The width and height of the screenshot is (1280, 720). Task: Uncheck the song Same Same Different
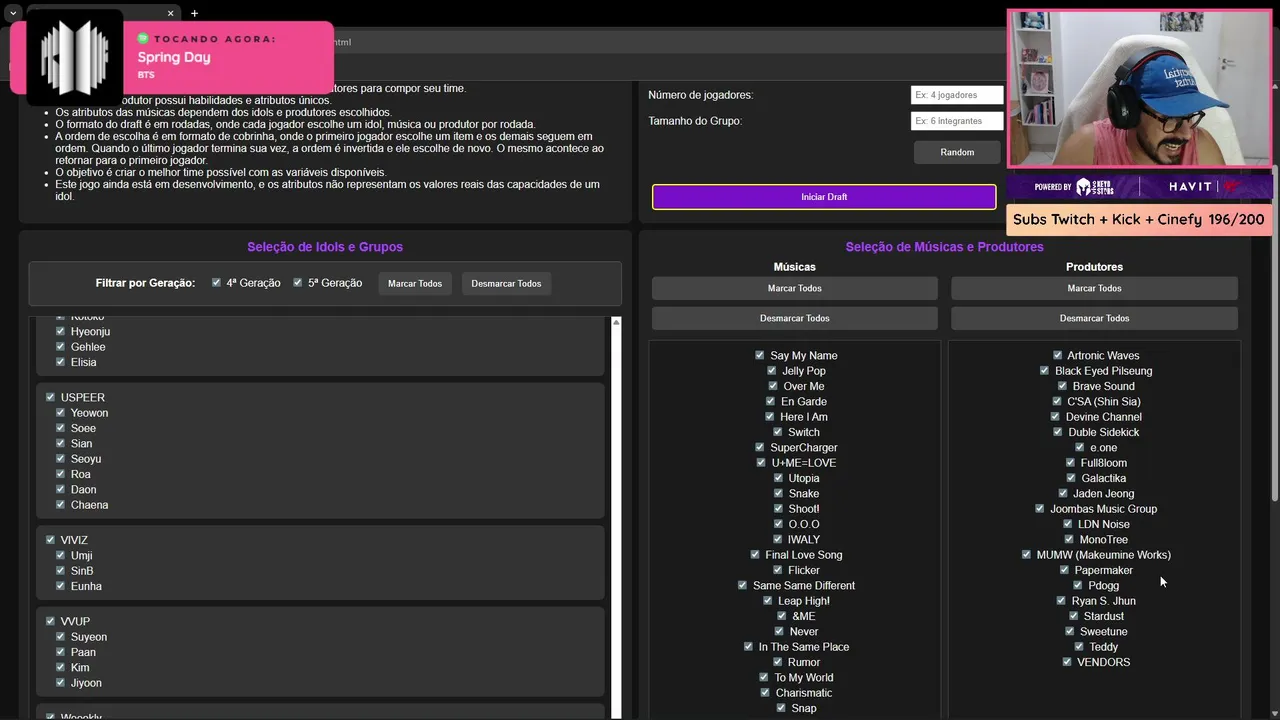743,585
